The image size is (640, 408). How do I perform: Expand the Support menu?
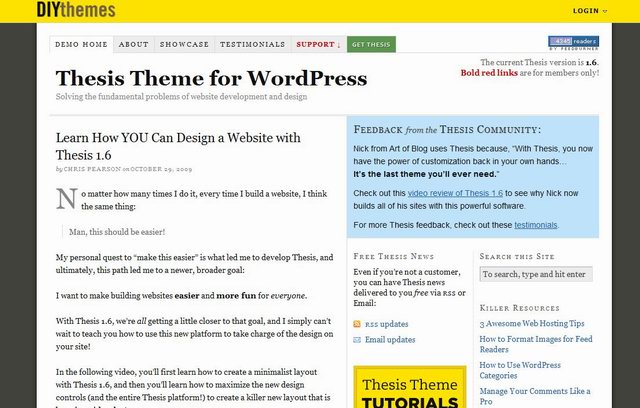pyautogui.click(x=318, y=44)
